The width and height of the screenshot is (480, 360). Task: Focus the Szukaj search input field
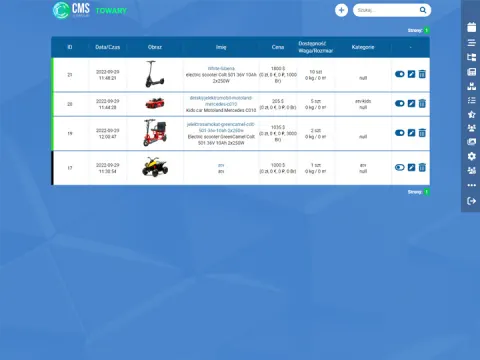tap(387, 10)
